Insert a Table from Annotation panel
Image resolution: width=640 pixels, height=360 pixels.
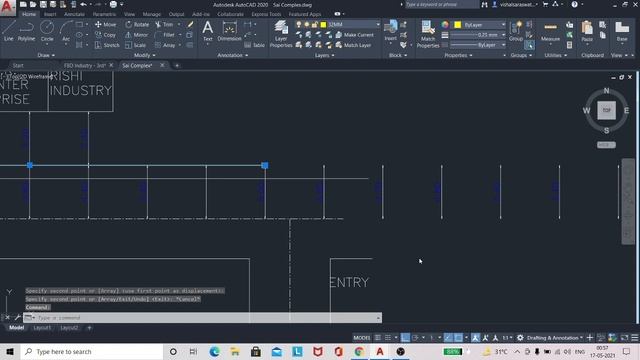(x=255, y=45)
